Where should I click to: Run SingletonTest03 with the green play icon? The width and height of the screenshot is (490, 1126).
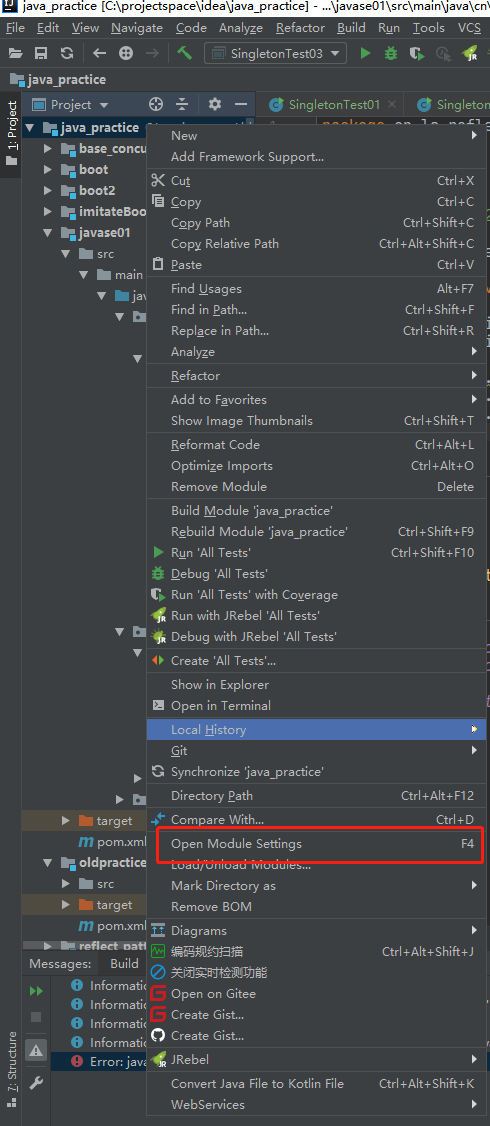pyautogui.click(x=366, y=53)
